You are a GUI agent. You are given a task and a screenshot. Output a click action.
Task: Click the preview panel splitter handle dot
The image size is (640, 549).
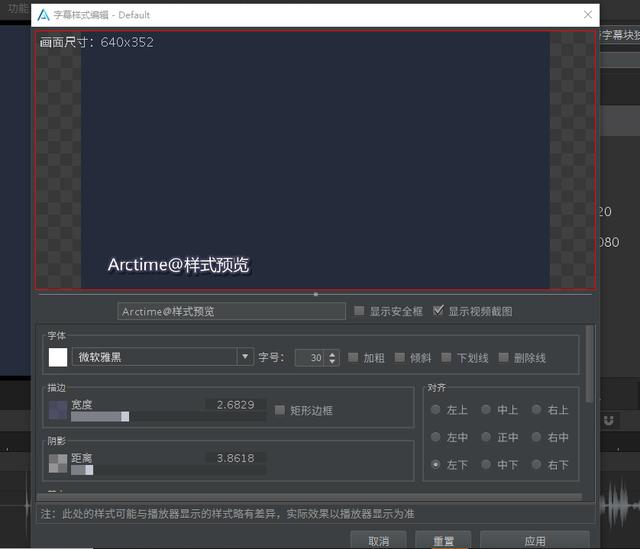tap(316, 294)
